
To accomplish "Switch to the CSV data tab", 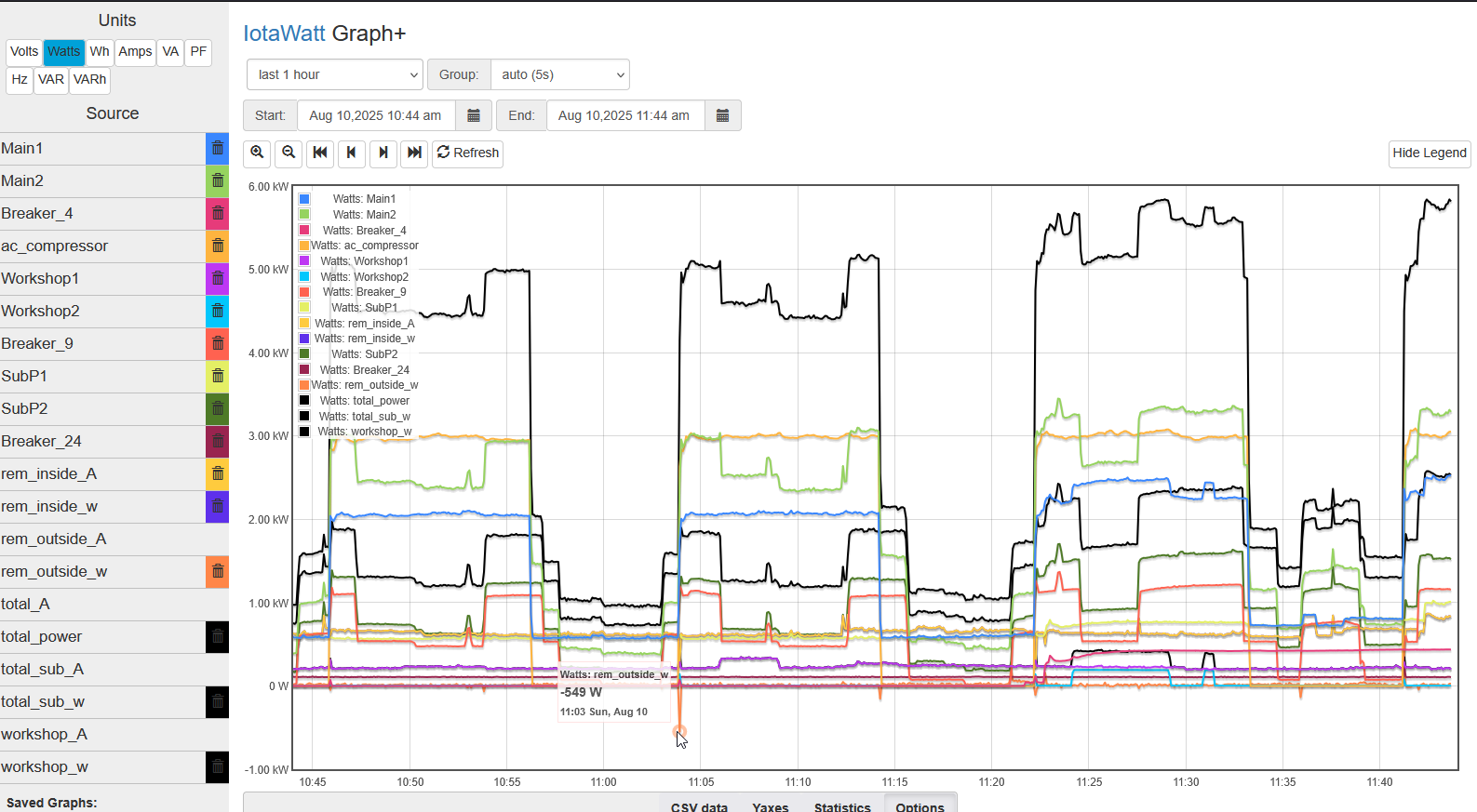I will pyautogui.click(x=699, y=805).
